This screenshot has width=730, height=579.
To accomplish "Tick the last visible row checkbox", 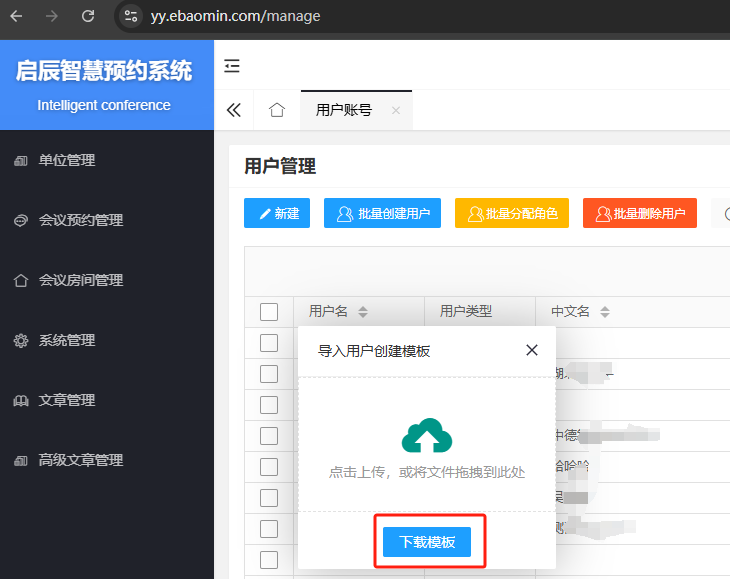I will [x=269, y=559].
